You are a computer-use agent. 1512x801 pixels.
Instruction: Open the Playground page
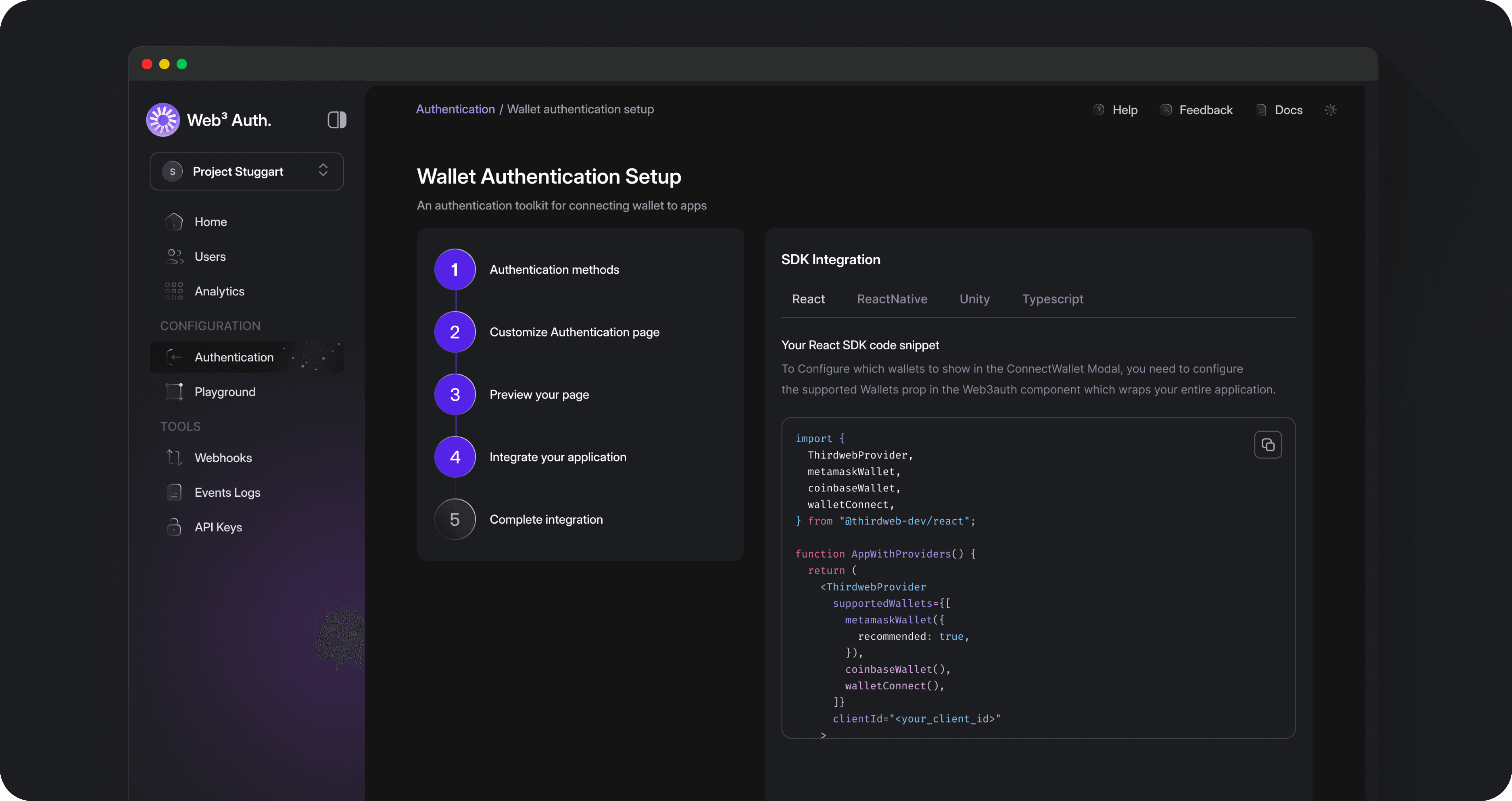coord(225,392)
